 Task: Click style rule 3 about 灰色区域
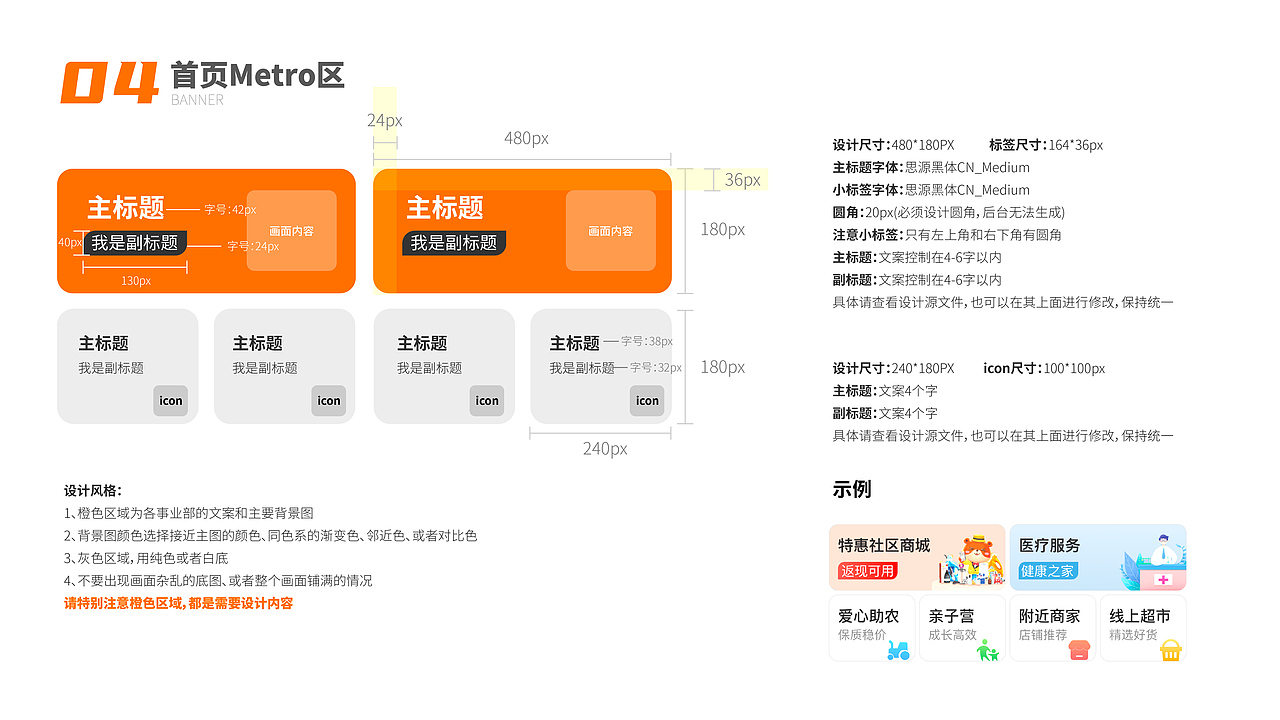[146, 558]
